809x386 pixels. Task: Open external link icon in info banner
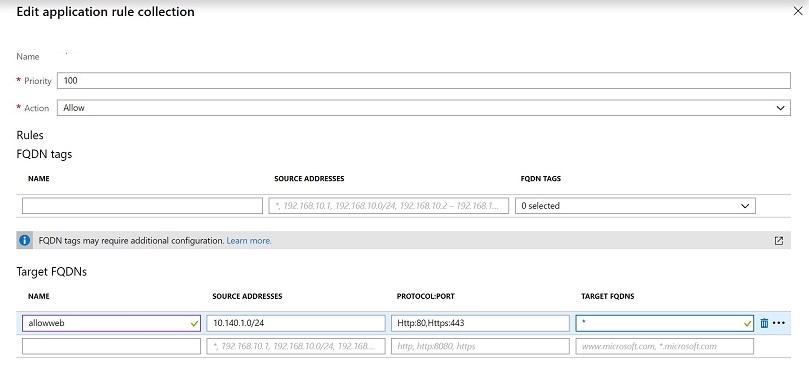click(779, 240)
